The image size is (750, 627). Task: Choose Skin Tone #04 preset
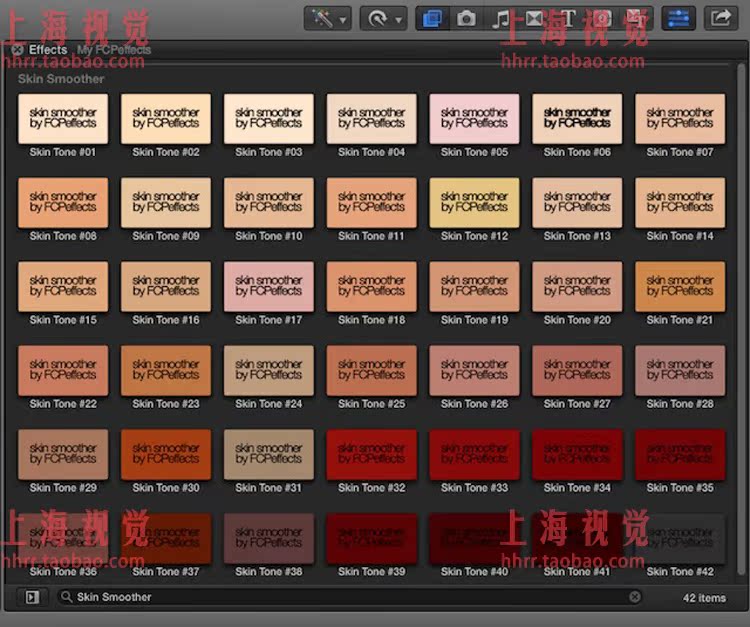[372, 119]
